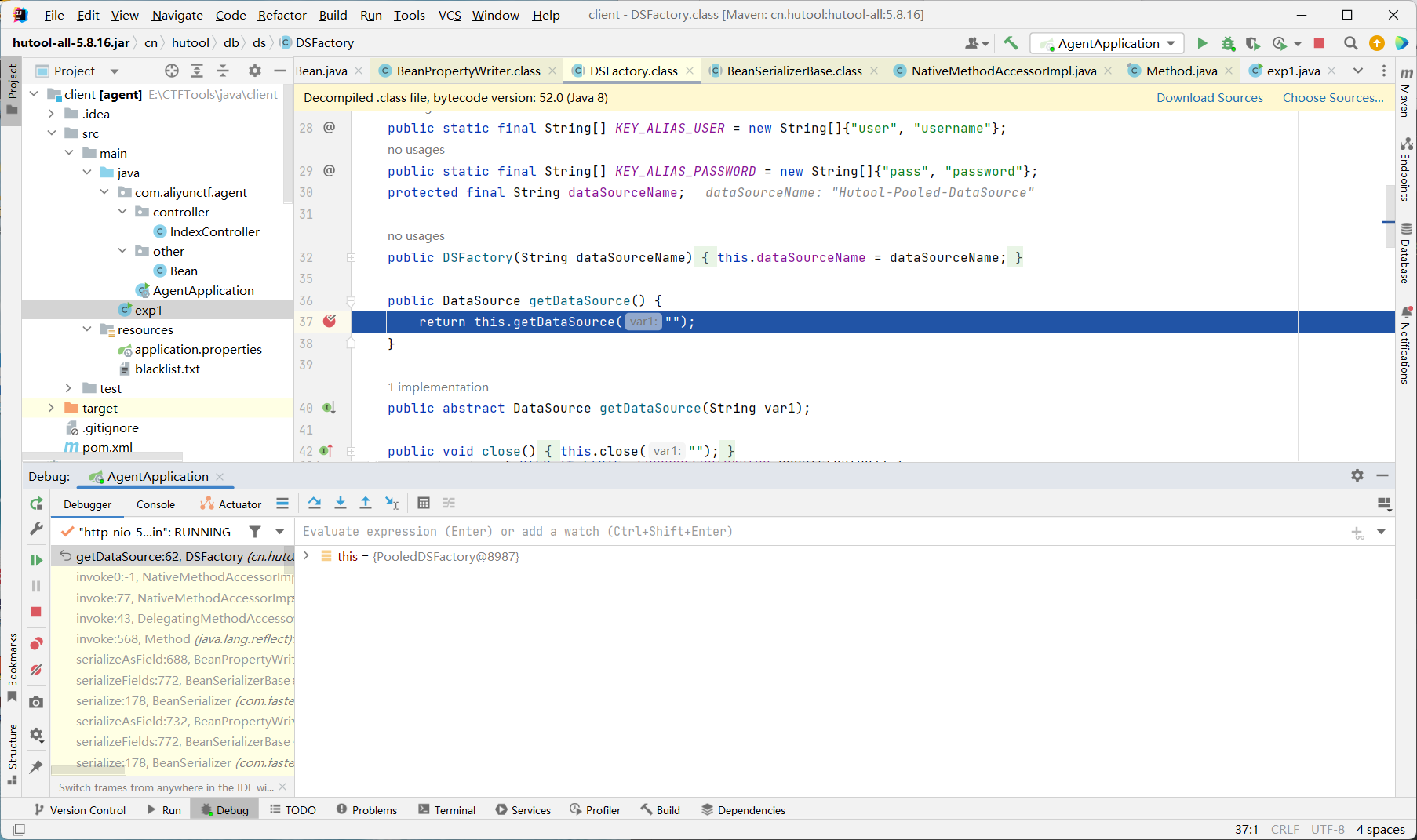Select IndexController in project tree
1417x840 pixels.
[214, 231]
